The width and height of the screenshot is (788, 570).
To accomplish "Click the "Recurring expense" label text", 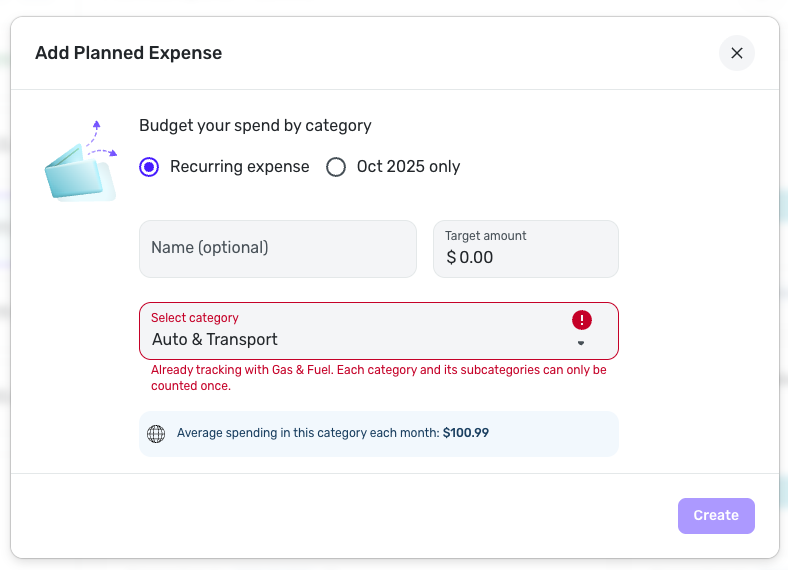I will [x=240, y=167].
